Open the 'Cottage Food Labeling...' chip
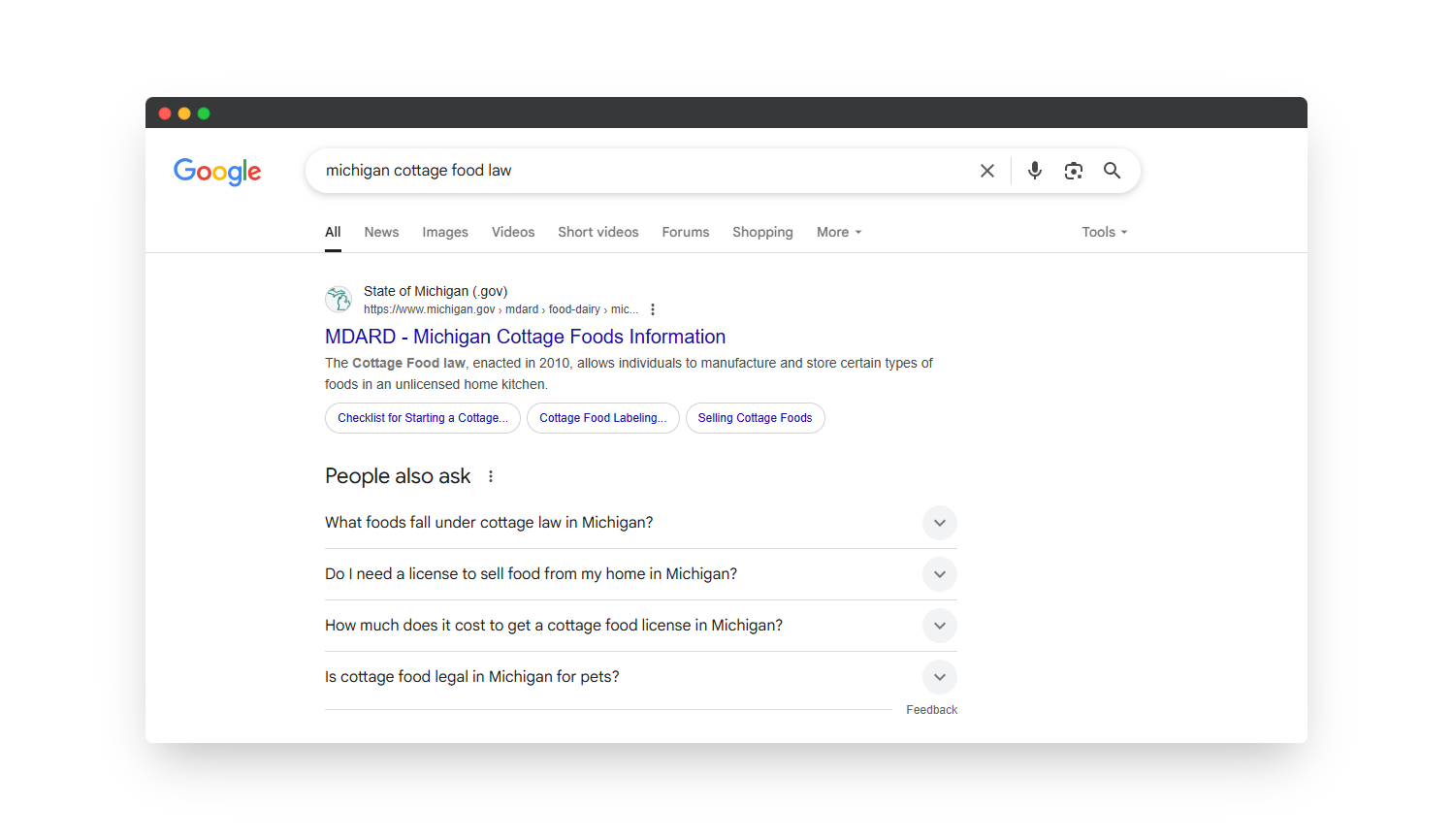 (603, 418)
